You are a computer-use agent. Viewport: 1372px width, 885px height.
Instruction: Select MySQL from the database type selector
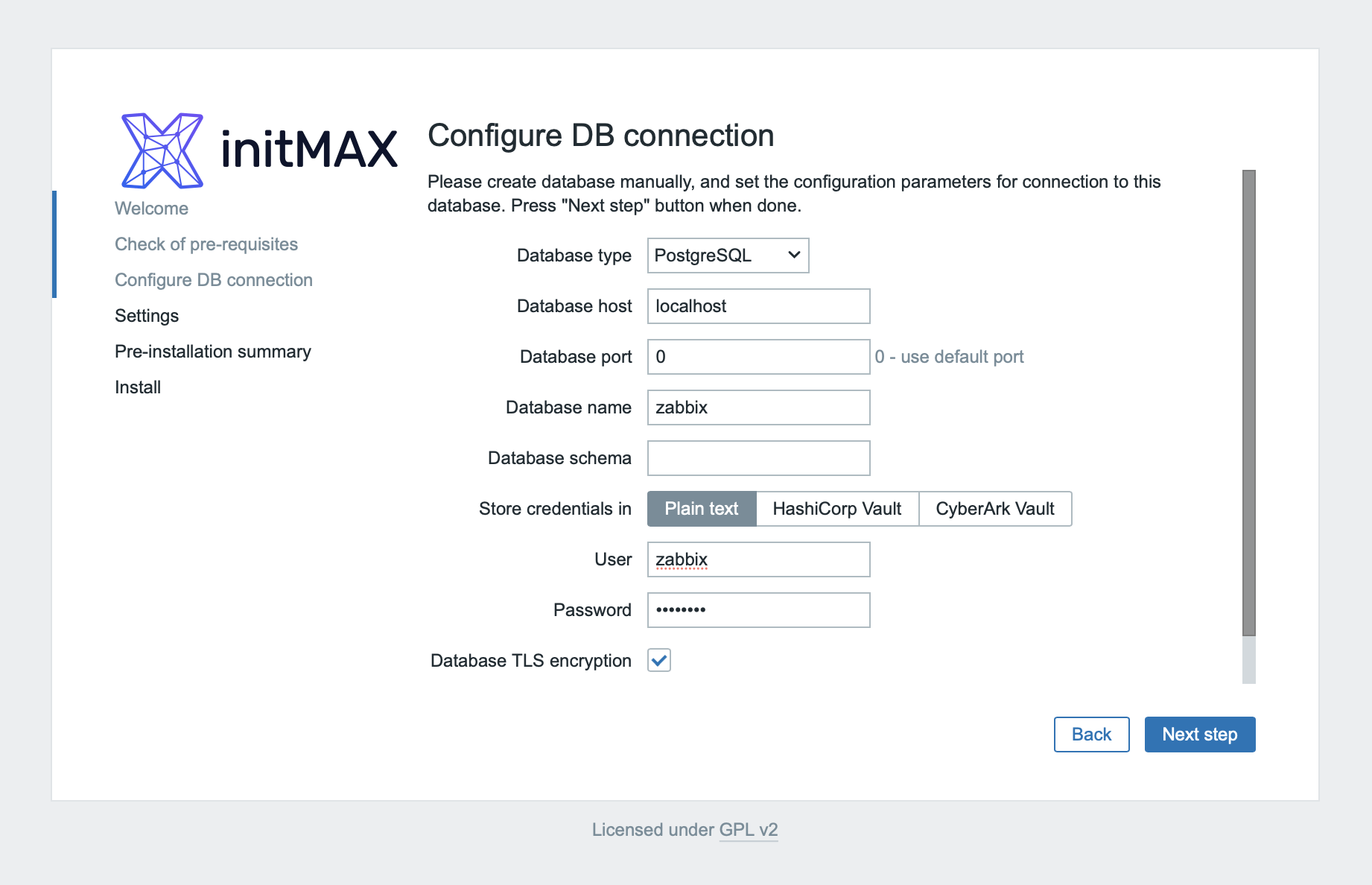tap(727, 256)
